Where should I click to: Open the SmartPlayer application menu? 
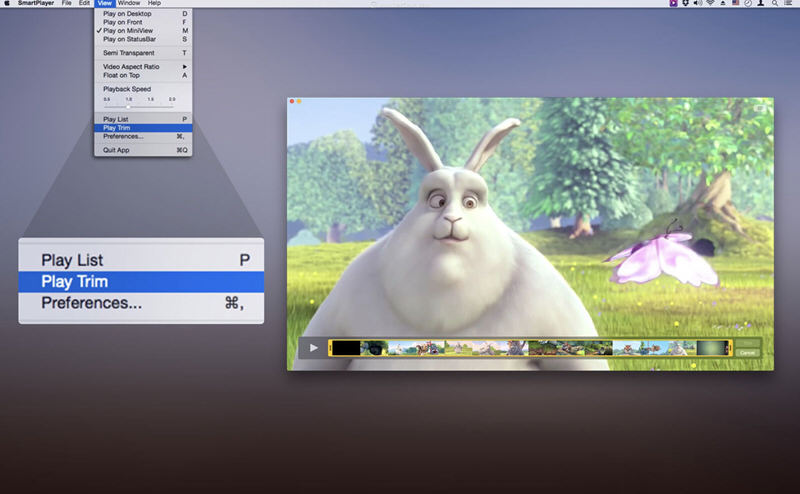(36, 3)
